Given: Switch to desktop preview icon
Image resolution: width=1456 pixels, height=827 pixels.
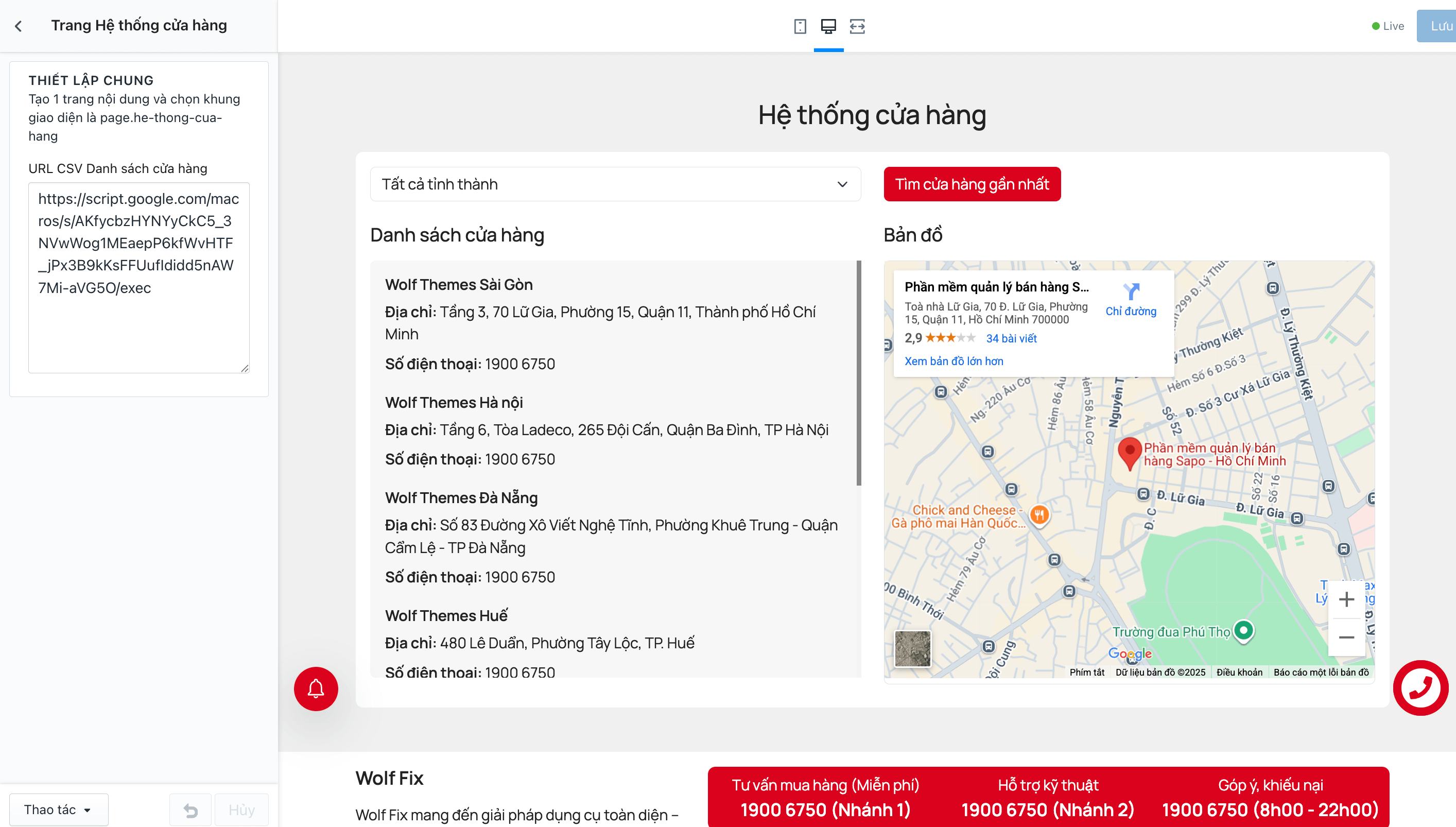Looking at the screenshot, I should click(x=828, y=26).
